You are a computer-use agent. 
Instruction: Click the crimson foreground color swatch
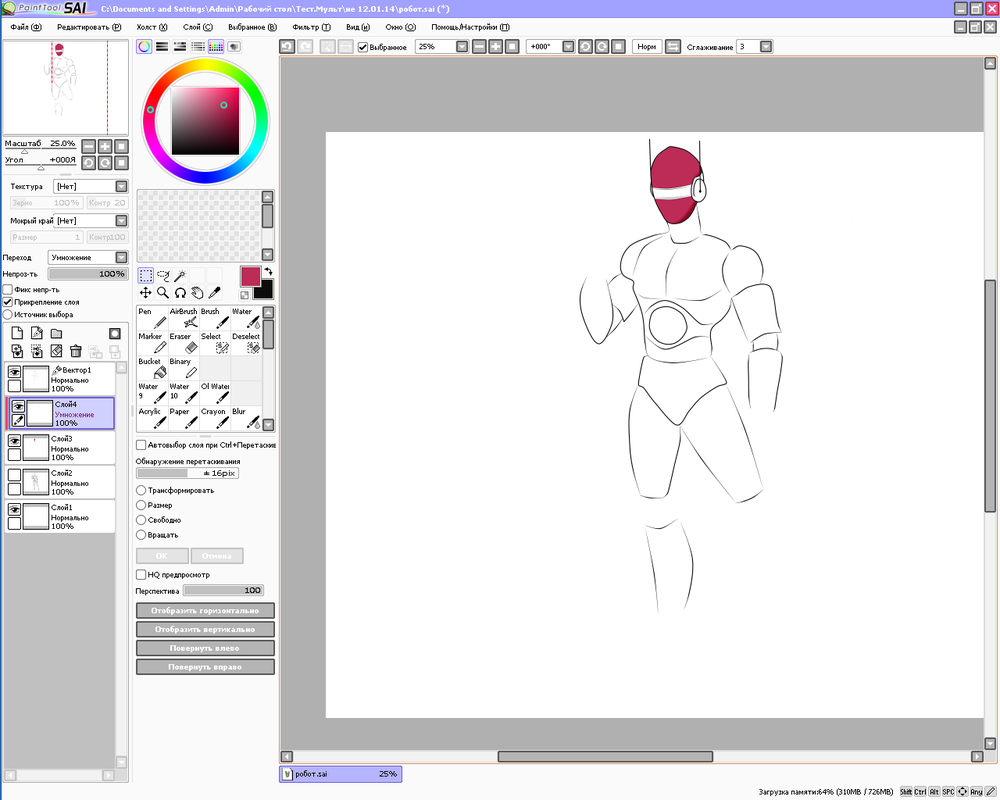pos(250,275)
